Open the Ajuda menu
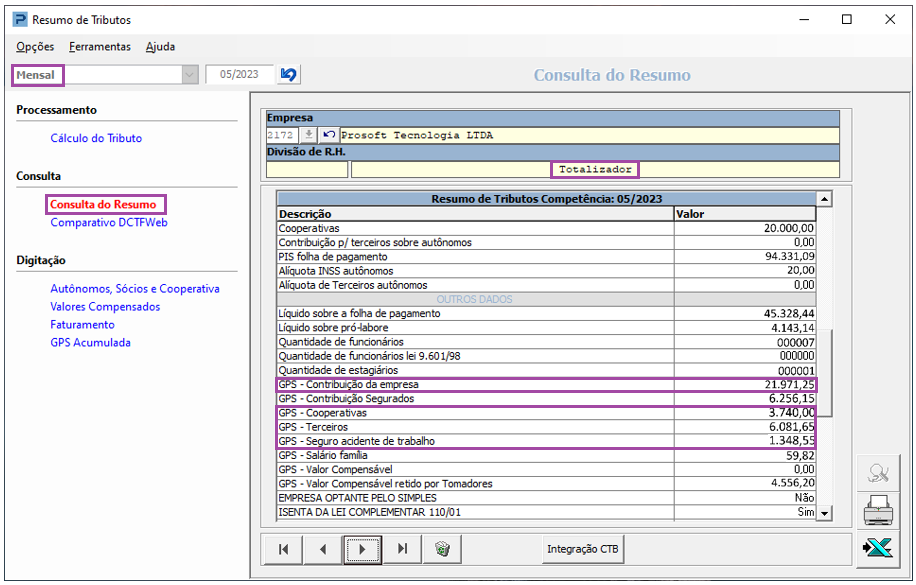The image size is (916, 585). 161,47
